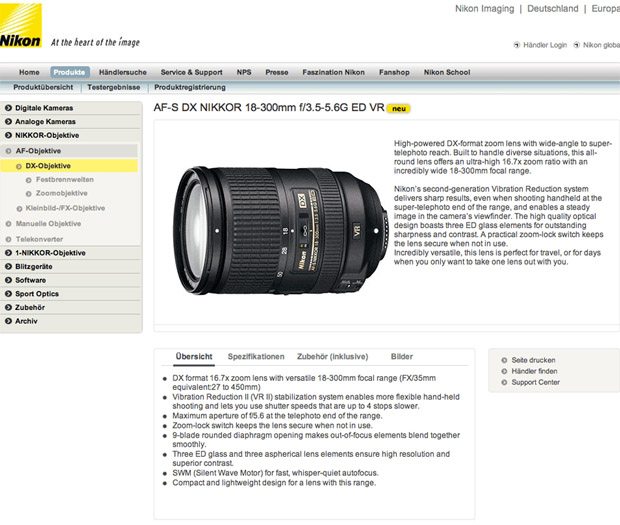
Task: Click the Europa link
Action: point(605,9)
